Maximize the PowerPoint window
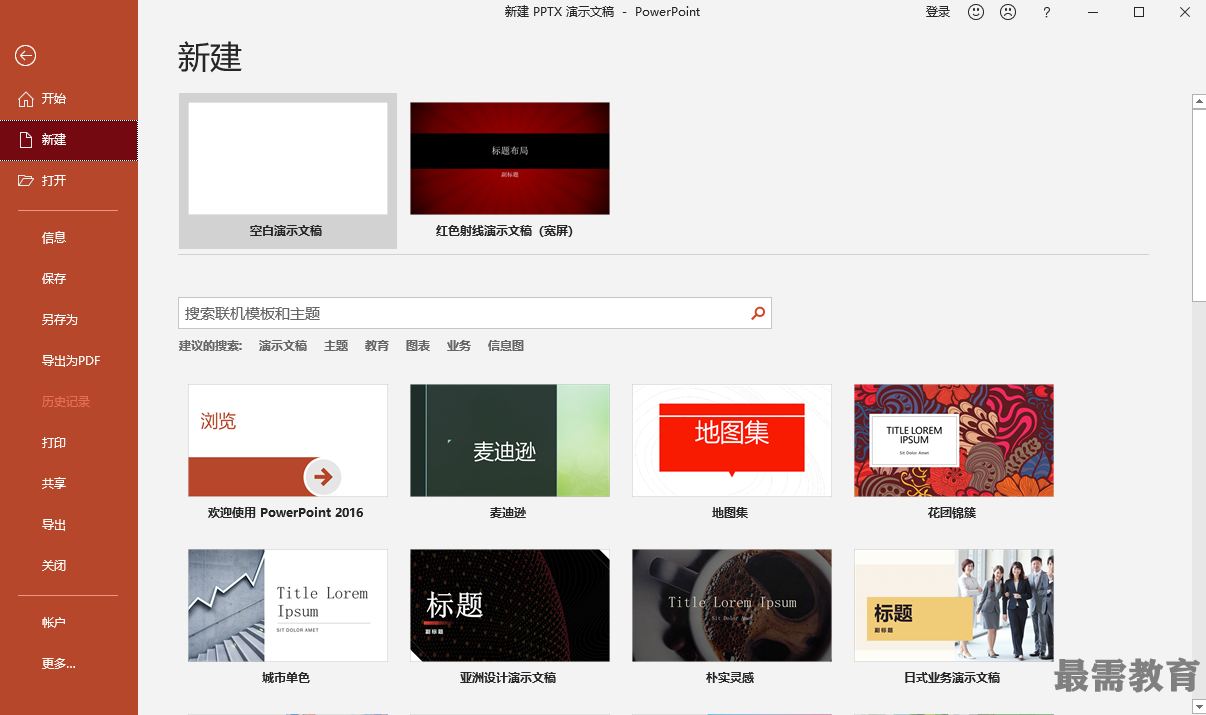 pyautogui.click(x=1139, y=12)
